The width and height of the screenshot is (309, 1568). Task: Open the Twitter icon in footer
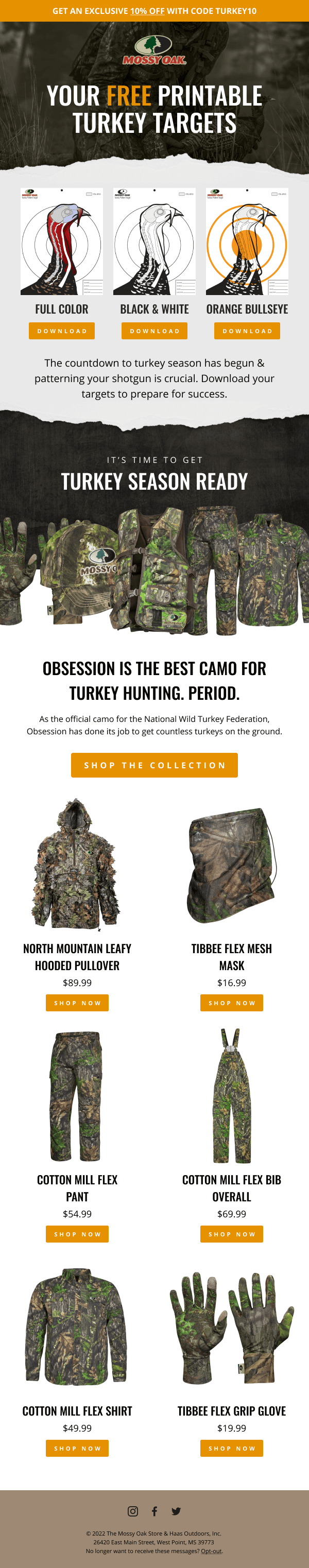click(x=177, y=1511)
